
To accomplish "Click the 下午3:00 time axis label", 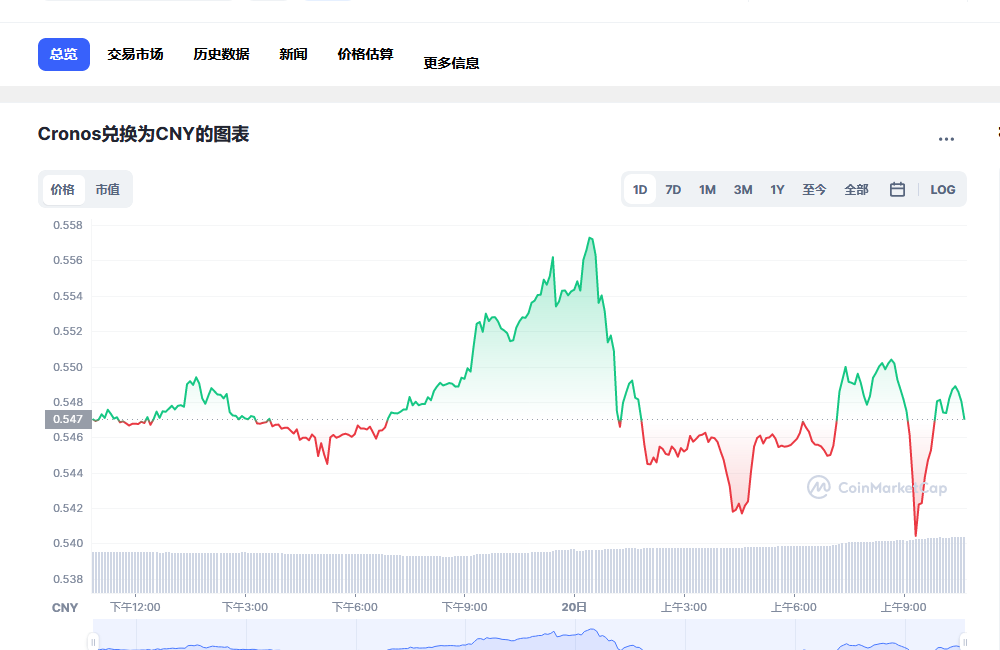I will 245,607.
